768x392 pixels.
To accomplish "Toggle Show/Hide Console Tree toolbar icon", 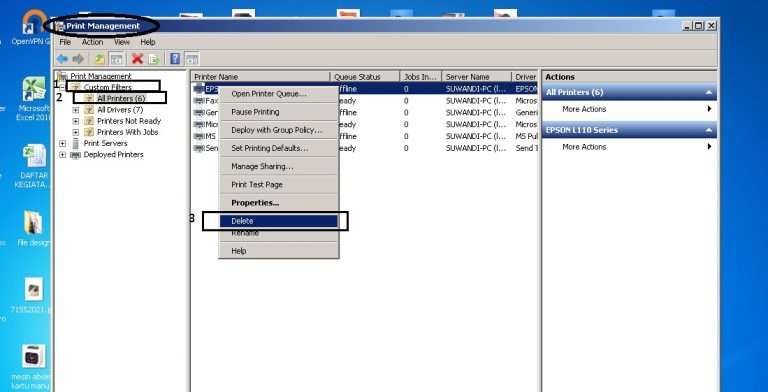I will pos(116,59).
